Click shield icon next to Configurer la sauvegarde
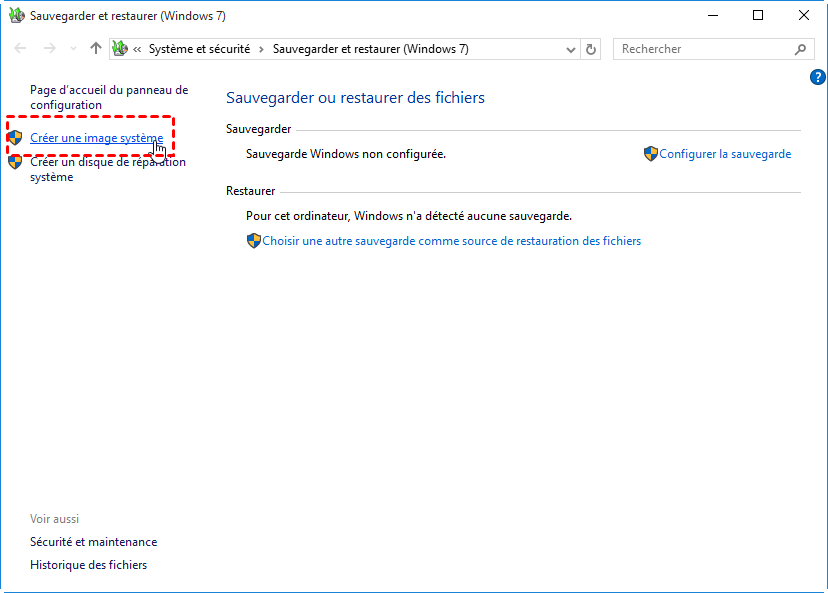 [x=651, y=154]
